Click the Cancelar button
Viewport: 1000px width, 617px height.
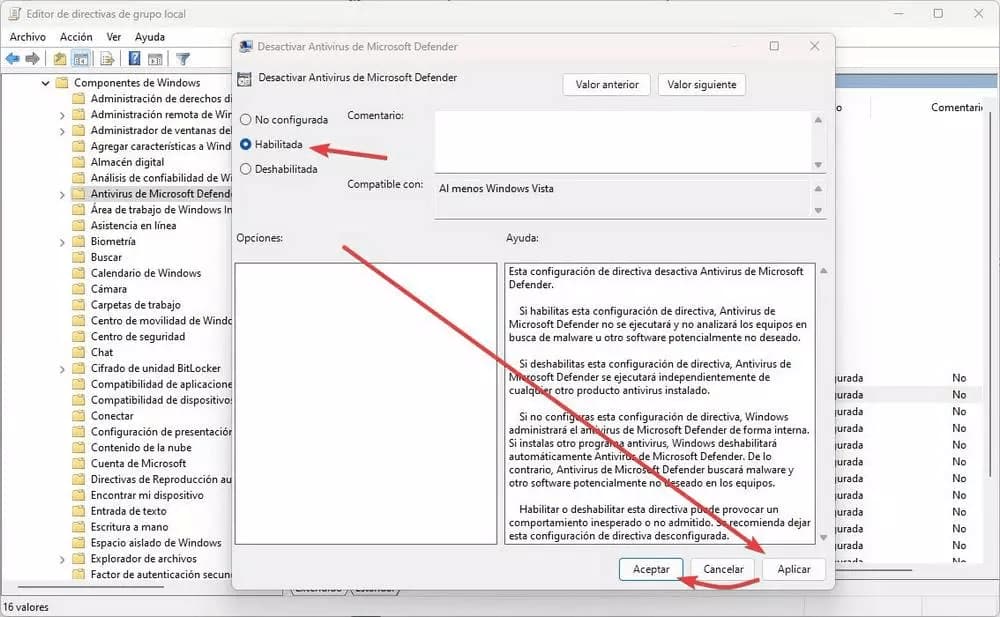(x=723, y=569)
